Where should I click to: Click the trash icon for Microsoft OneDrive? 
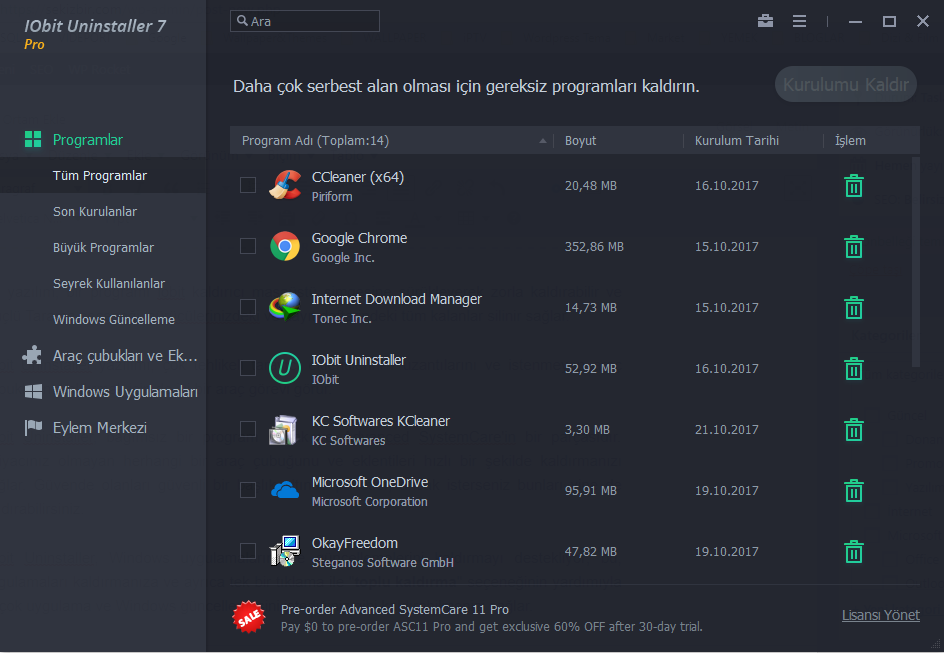point(853,491)
